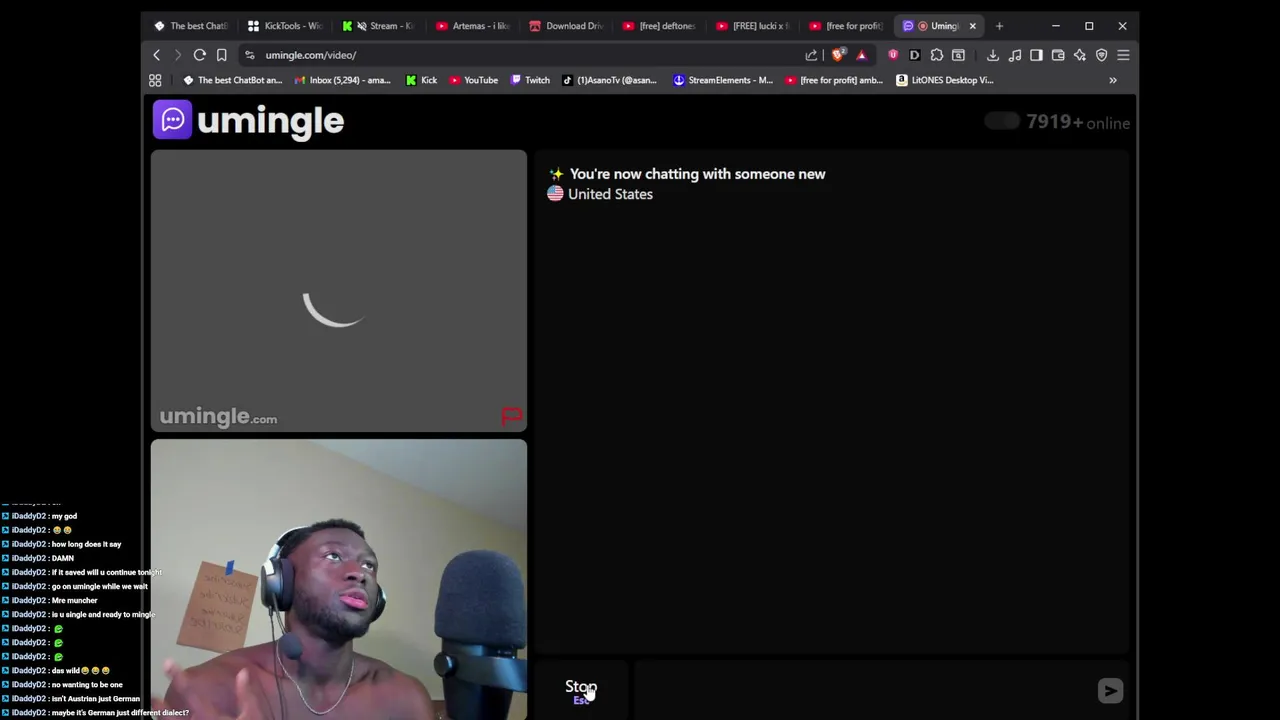
Task: Switch to the muted Stream Kick tab
Action: [x=378, y=26]
